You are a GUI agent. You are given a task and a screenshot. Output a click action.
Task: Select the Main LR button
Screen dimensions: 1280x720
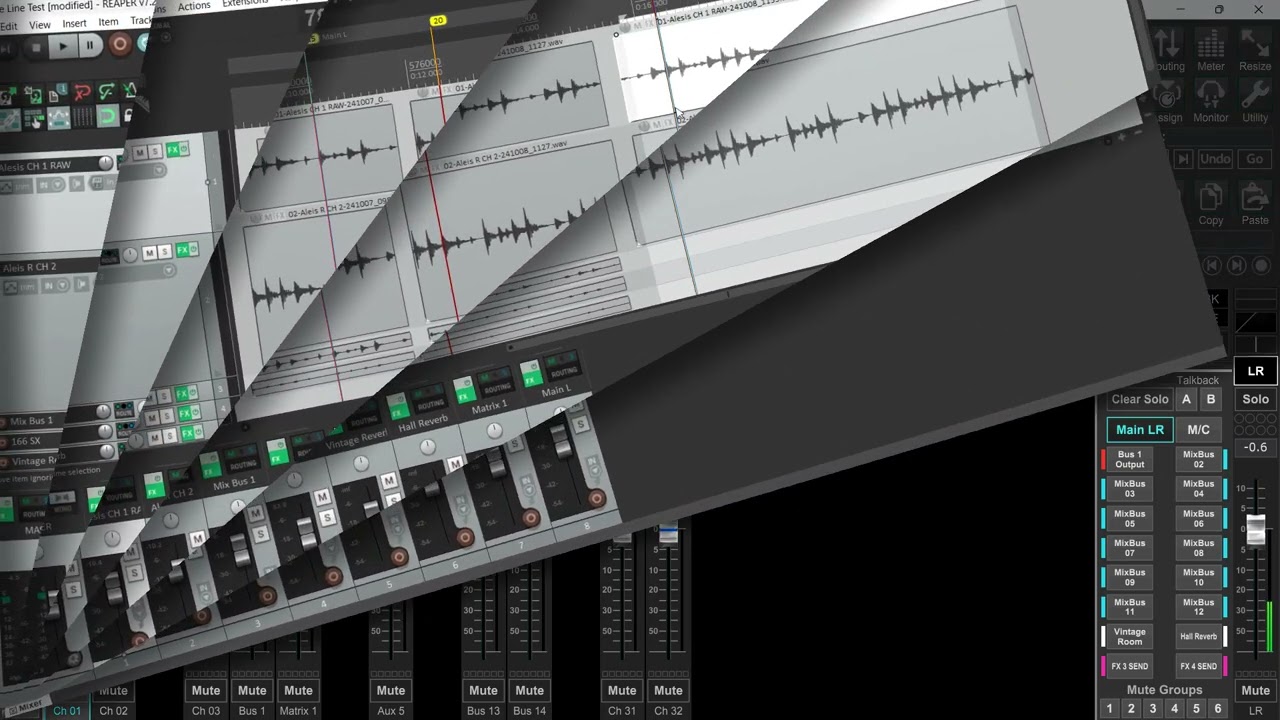coord(1140,430)
